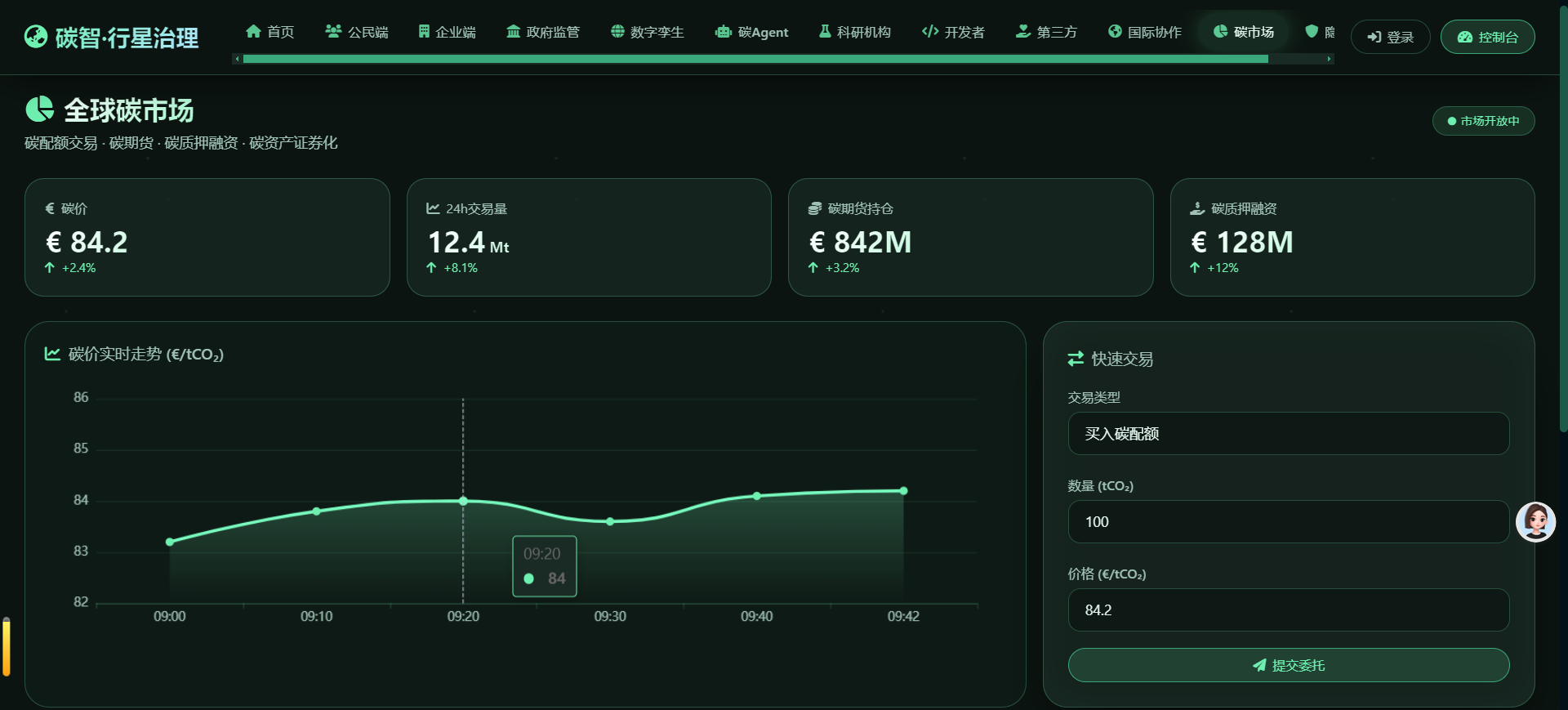The image size is (1568, 710).
Task: Switch to 政府监管 section
Action: click(543, 32)
